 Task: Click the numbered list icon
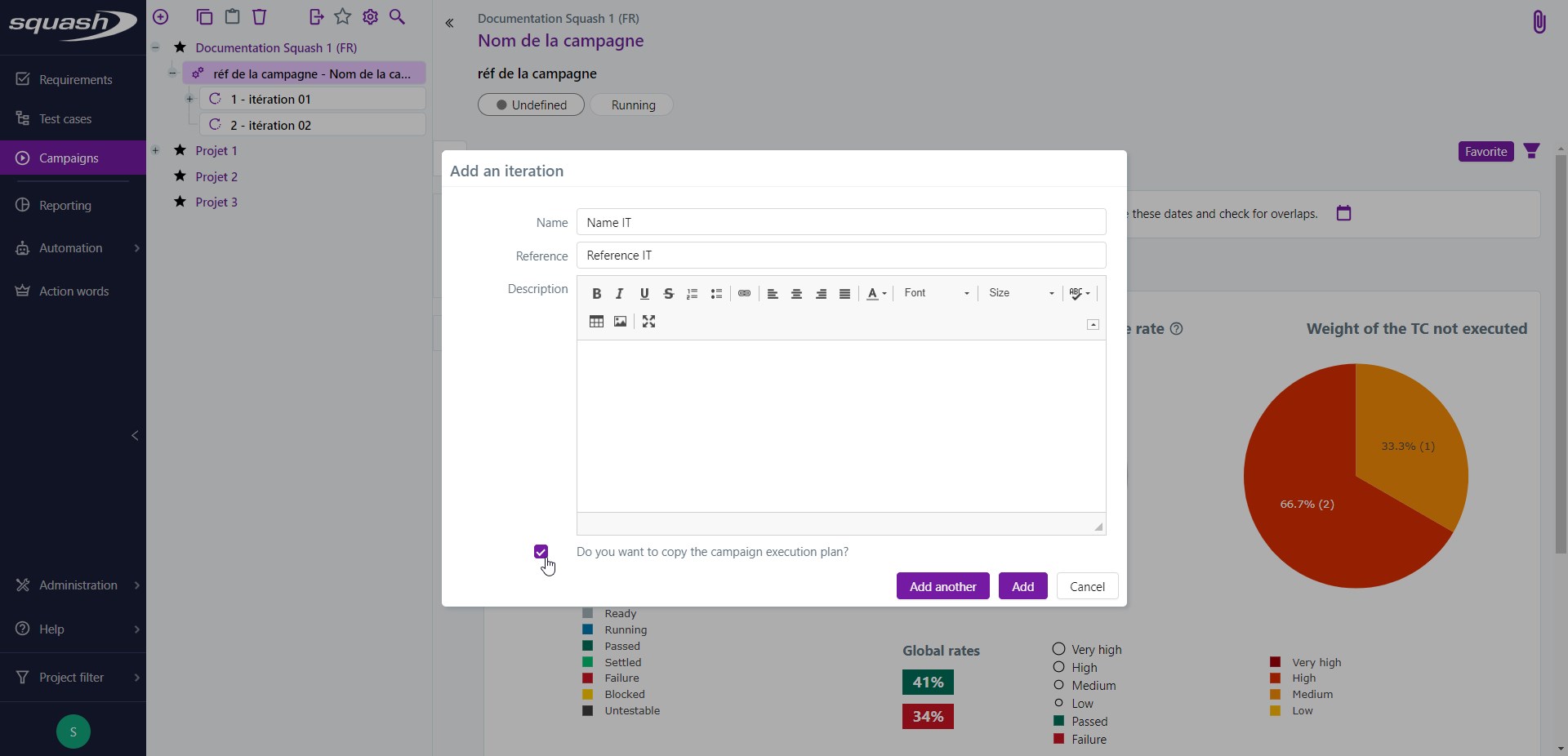693,294
